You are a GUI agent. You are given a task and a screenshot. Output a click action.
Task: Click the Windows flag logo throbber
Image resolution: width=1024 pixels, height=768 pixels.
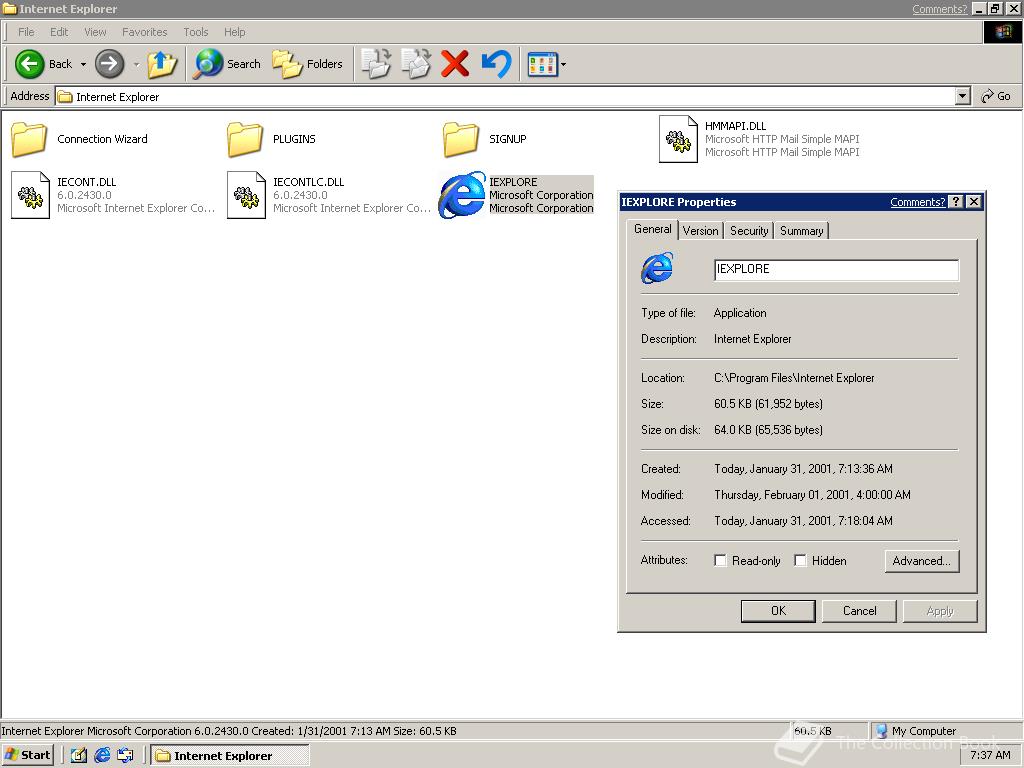pyautogui.click(x=1002, y=32)
